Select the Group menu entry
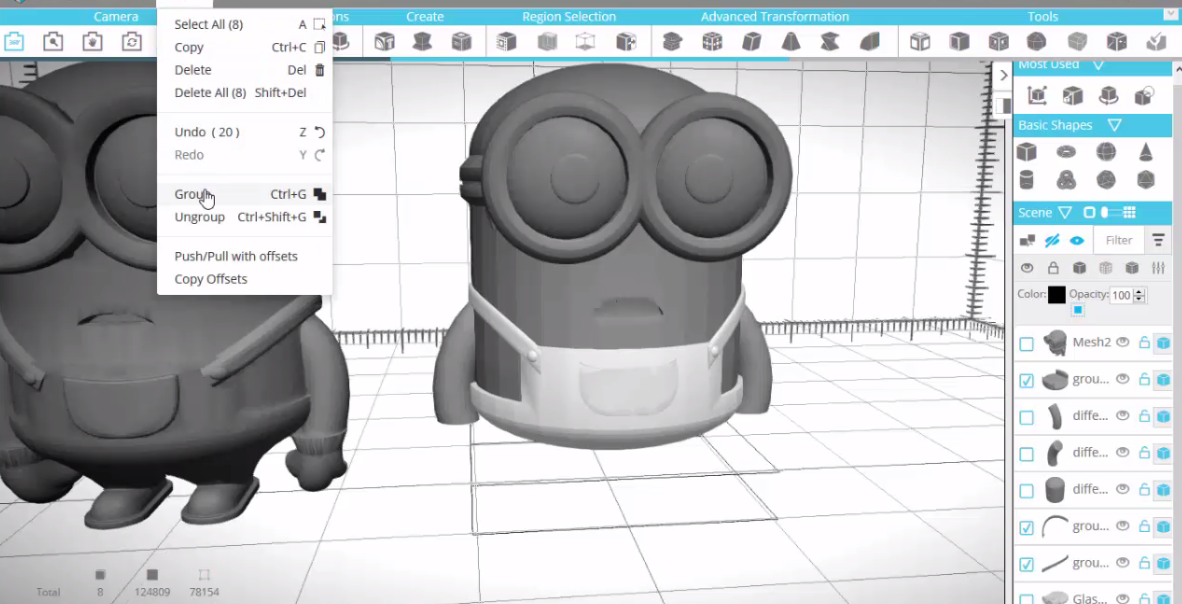Screen dimensions: 1182x604 244,194
